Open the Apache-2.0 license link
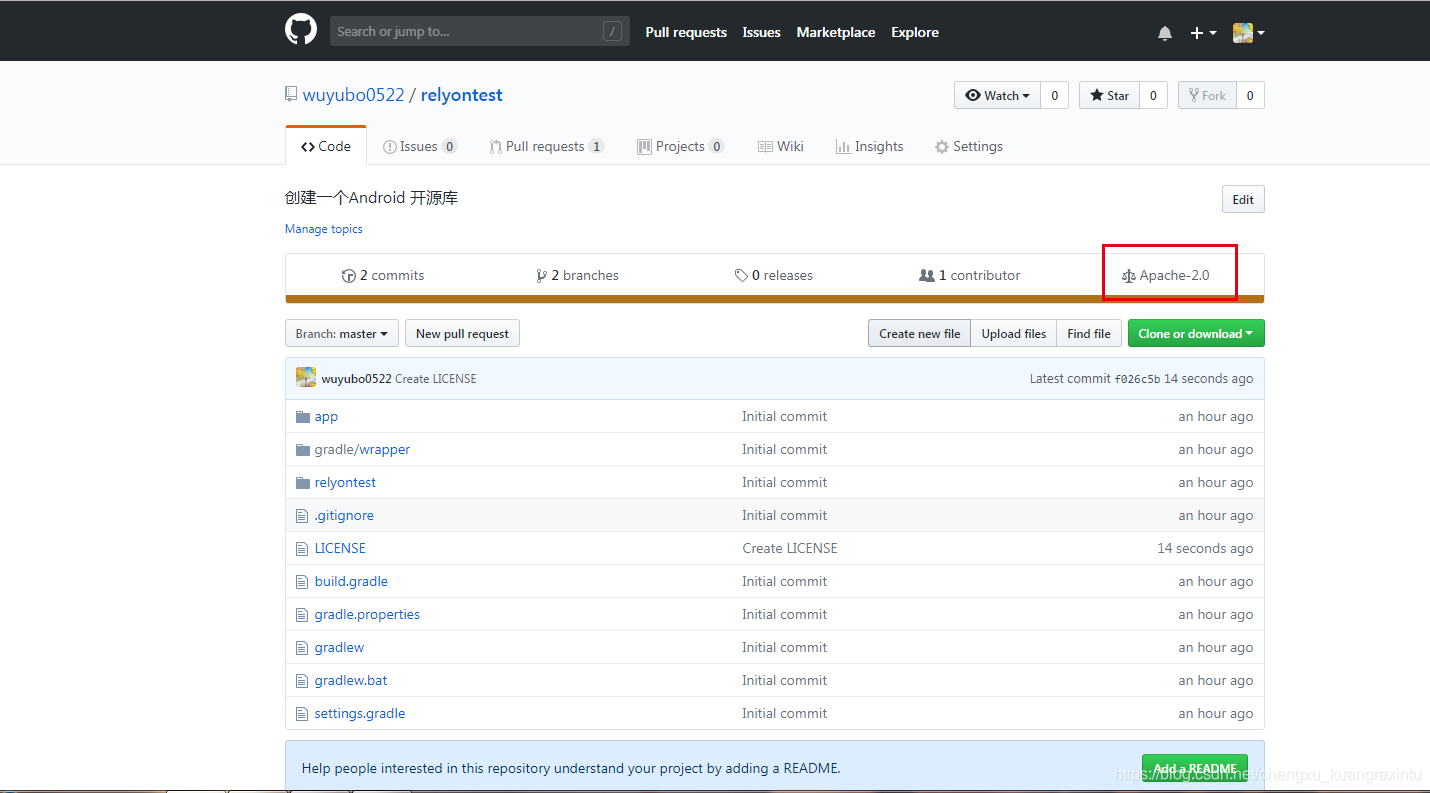 tap(1166, 275)
